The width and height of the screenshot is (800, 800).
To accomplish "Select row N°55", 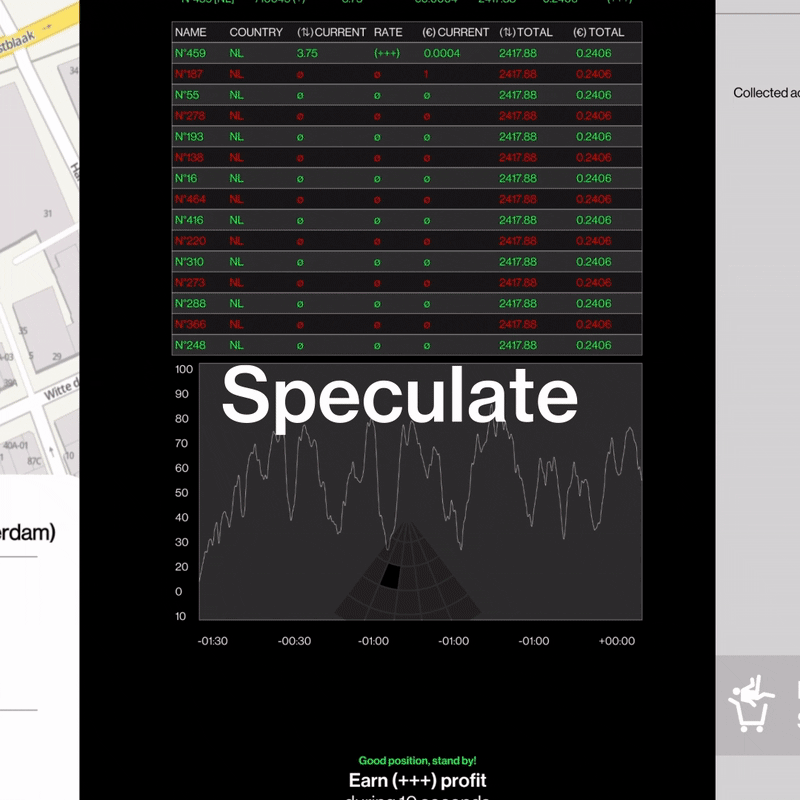I will tap(407, 95).
